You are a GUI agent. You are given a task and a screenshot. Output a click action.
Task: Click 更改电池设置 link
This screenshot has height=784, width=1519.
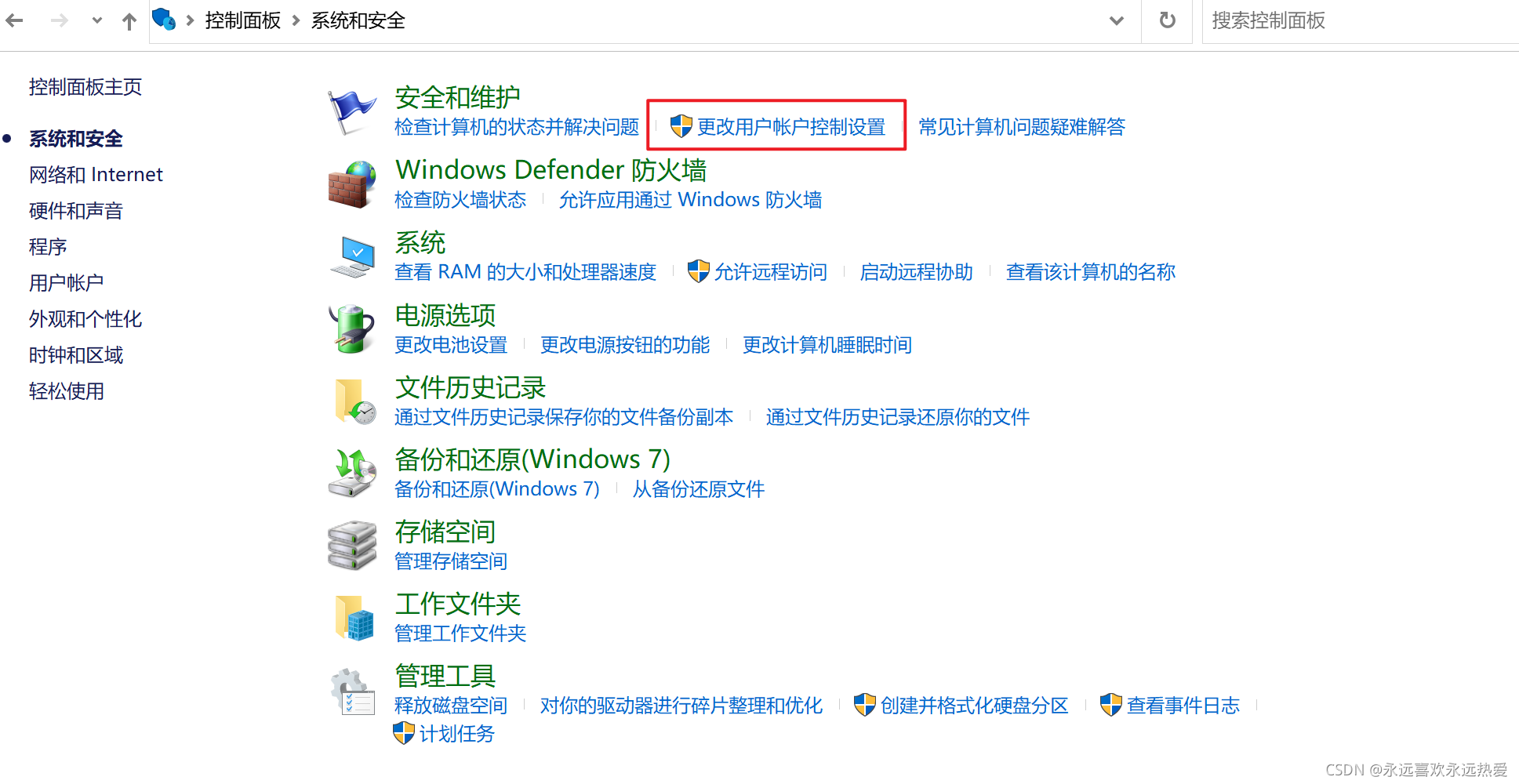click(x=451, y=345)
